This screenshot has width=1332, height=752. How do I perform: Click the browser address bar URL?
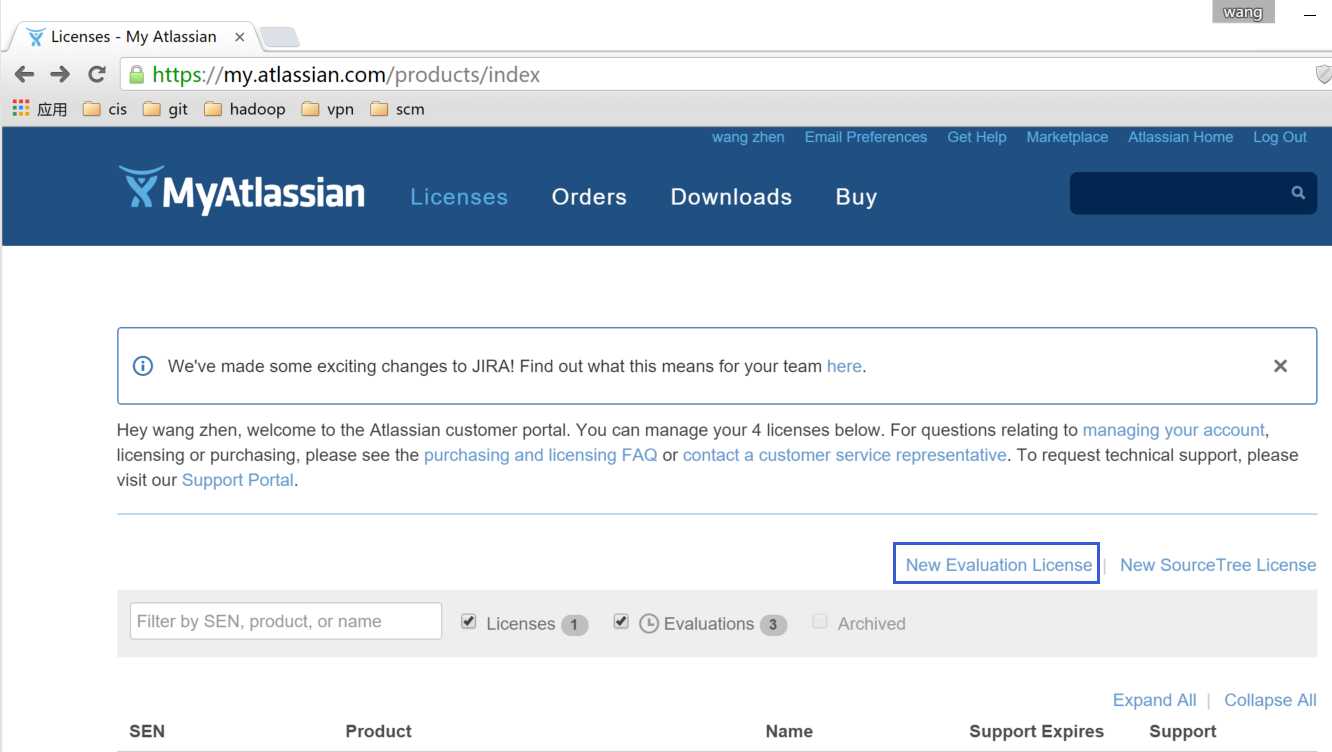[x=346, y=74]
